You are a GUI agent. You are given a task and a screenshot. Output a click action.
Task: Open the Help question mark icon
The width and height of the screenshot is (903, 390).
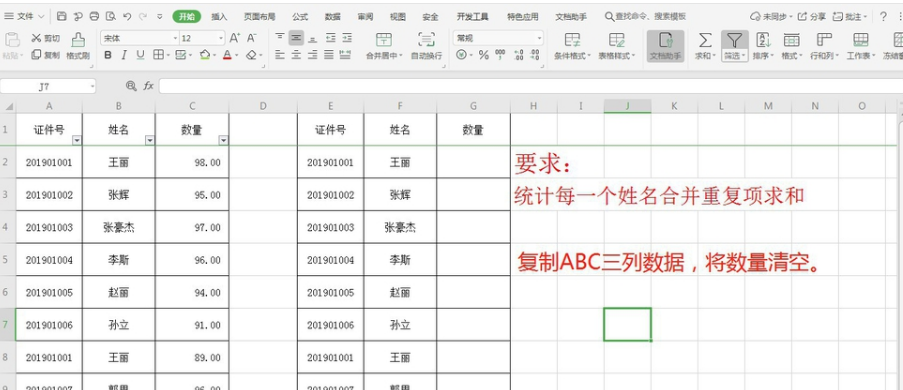(883, 16)
